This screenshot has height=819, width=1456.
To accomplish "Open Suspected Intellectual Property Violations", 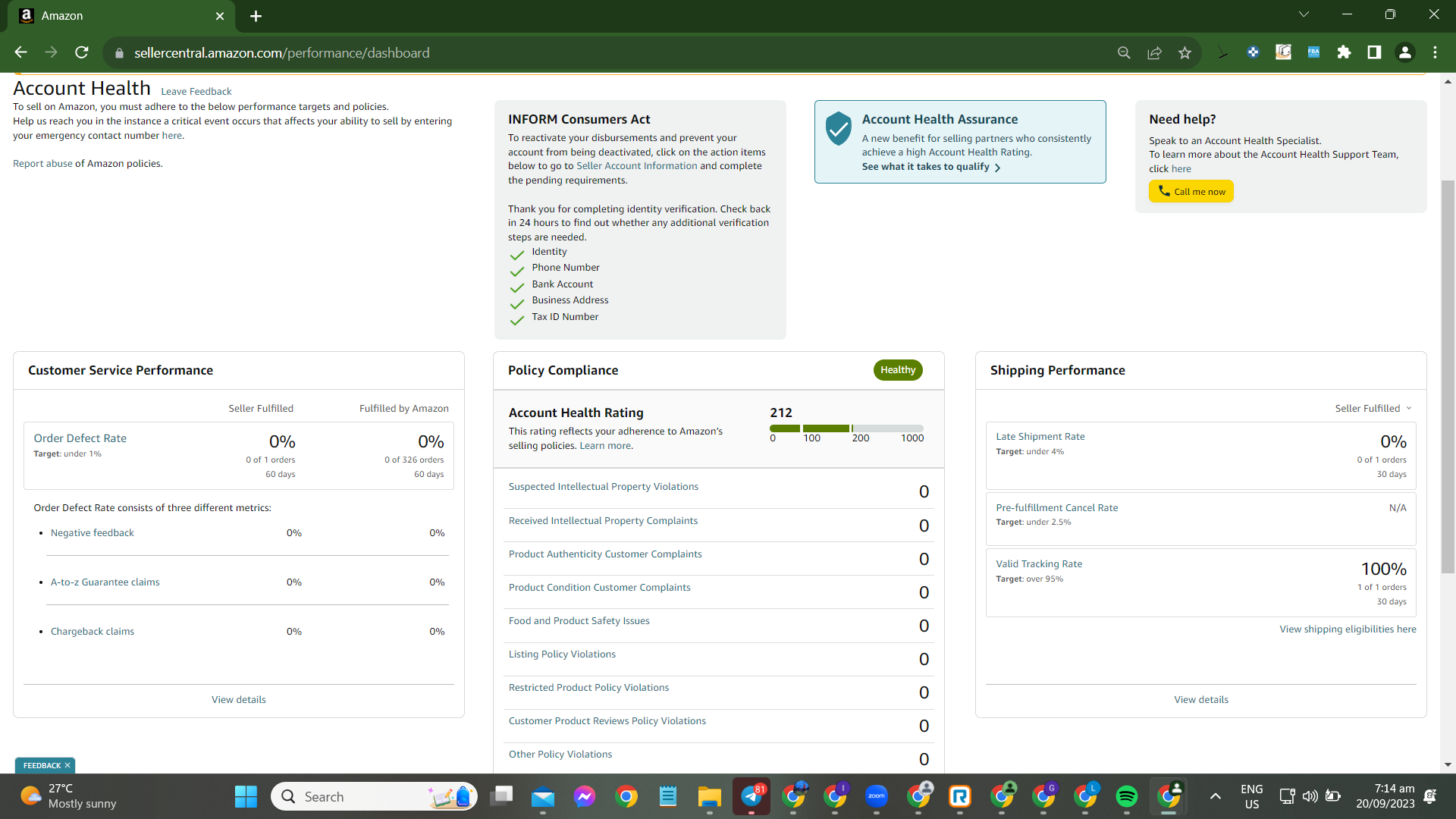I will tap(604, 487).
